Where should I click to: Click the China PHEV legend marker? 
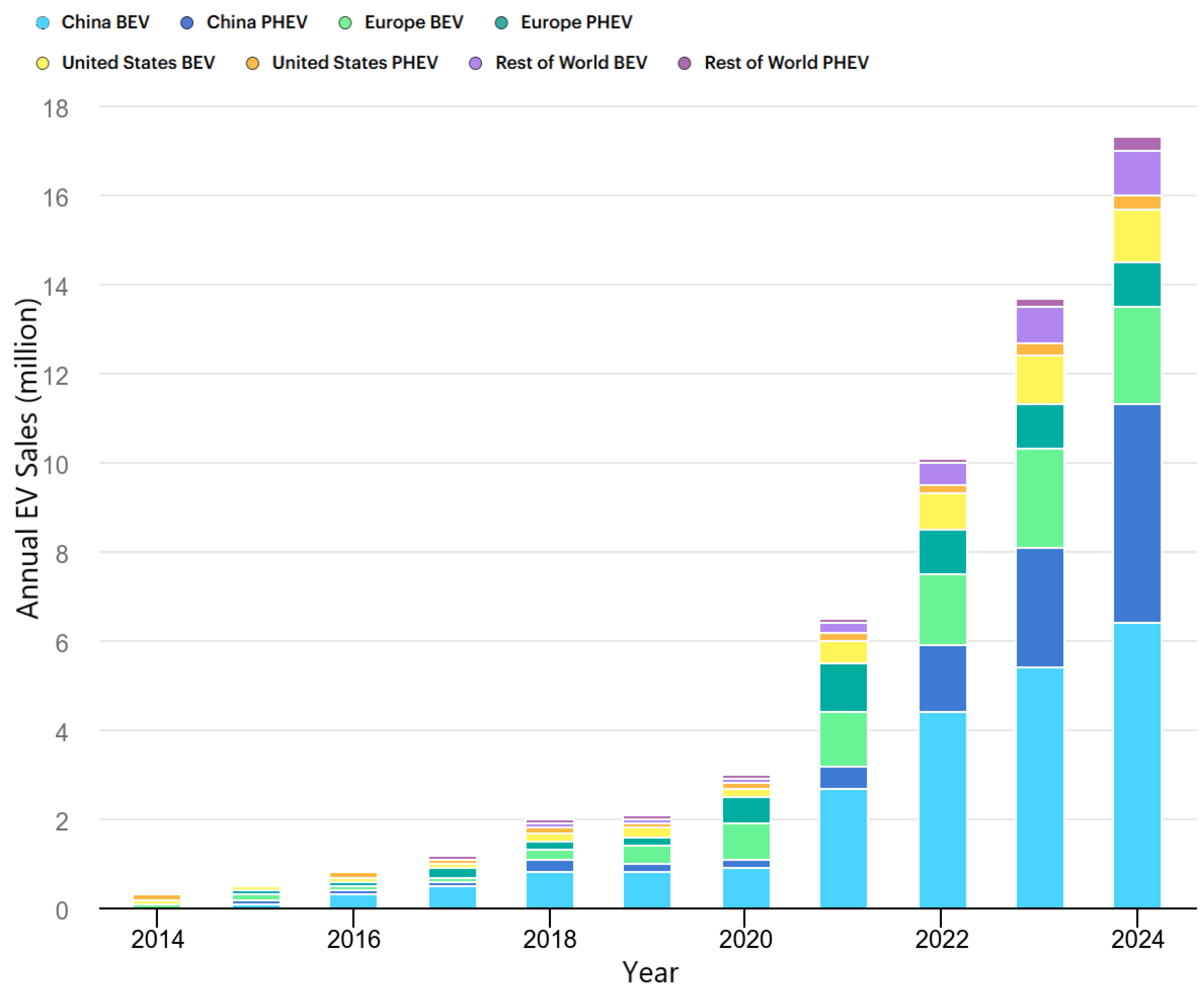pyautogui.click(x=187, y=23)
